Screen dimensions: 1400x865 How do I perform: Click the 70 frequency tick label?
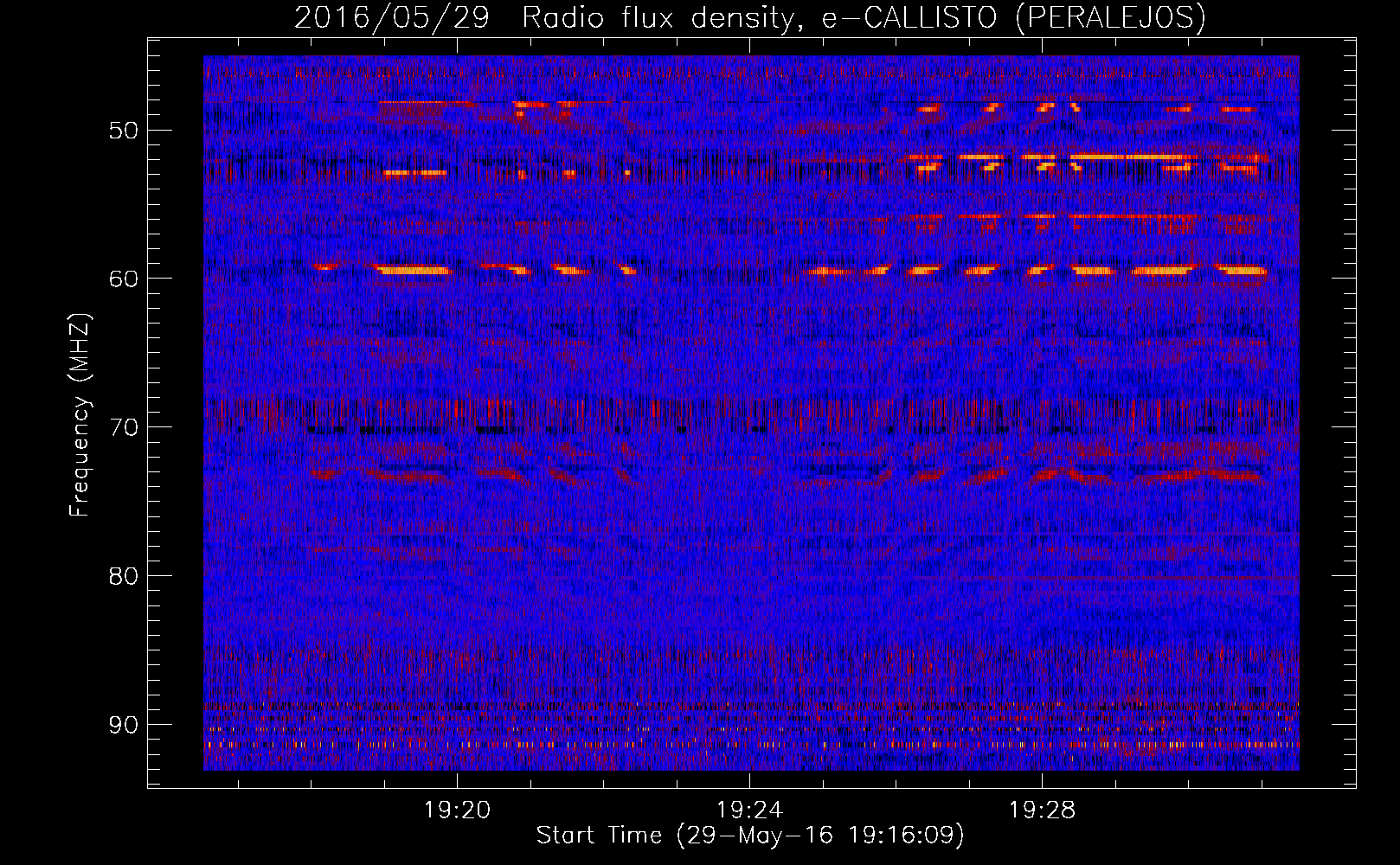click(123, 427)
